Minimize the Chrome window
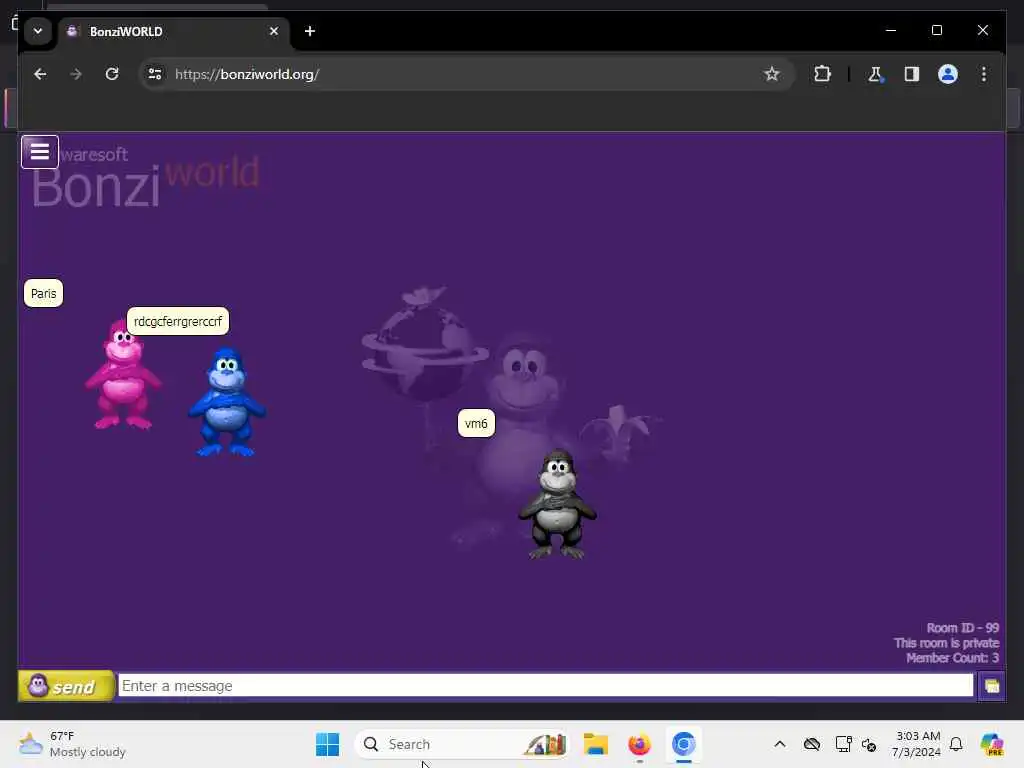The width and height of the screenshot is (1024, 768). click(x=891, y=30)
